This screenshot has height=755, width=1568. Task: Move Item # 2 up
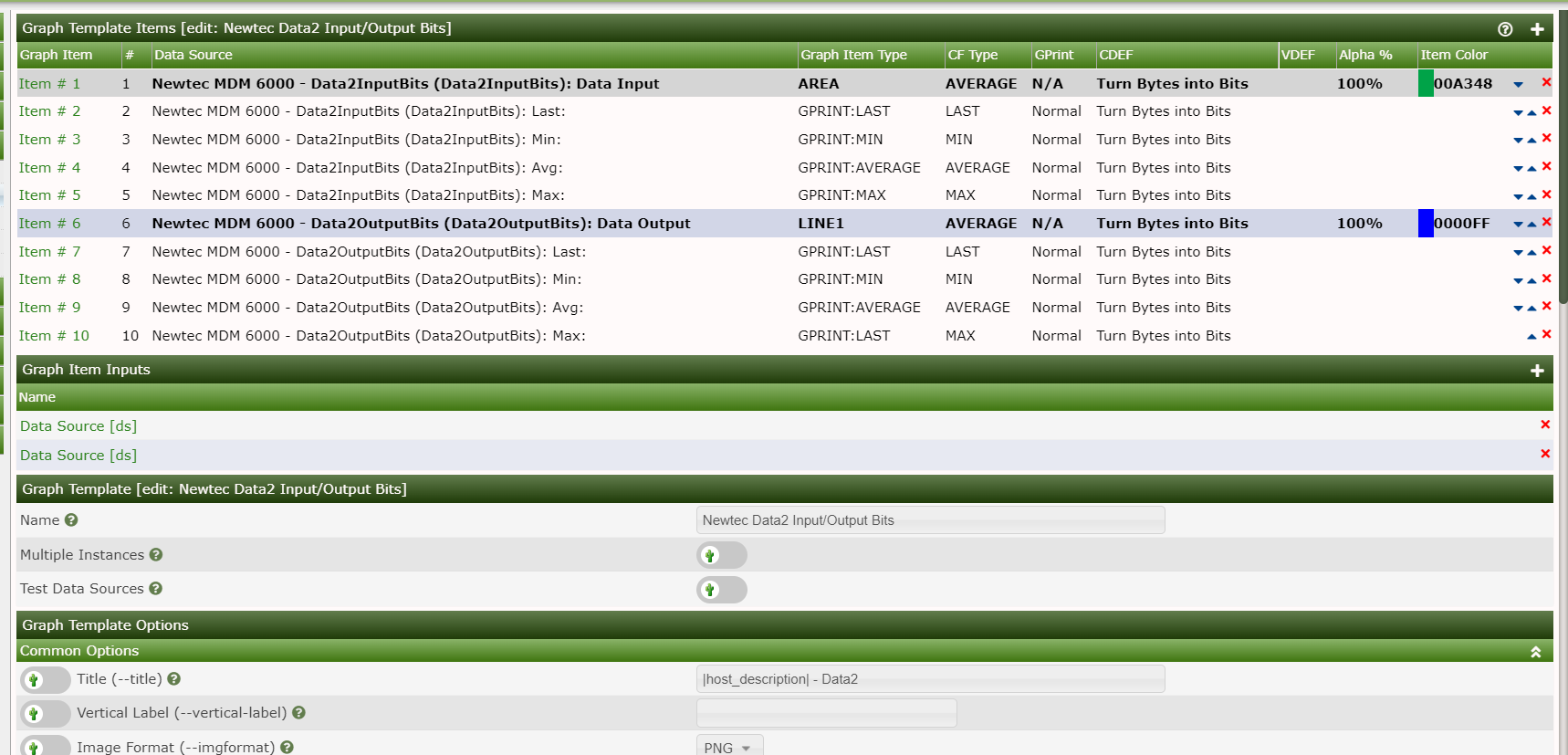coord(1531,112)
